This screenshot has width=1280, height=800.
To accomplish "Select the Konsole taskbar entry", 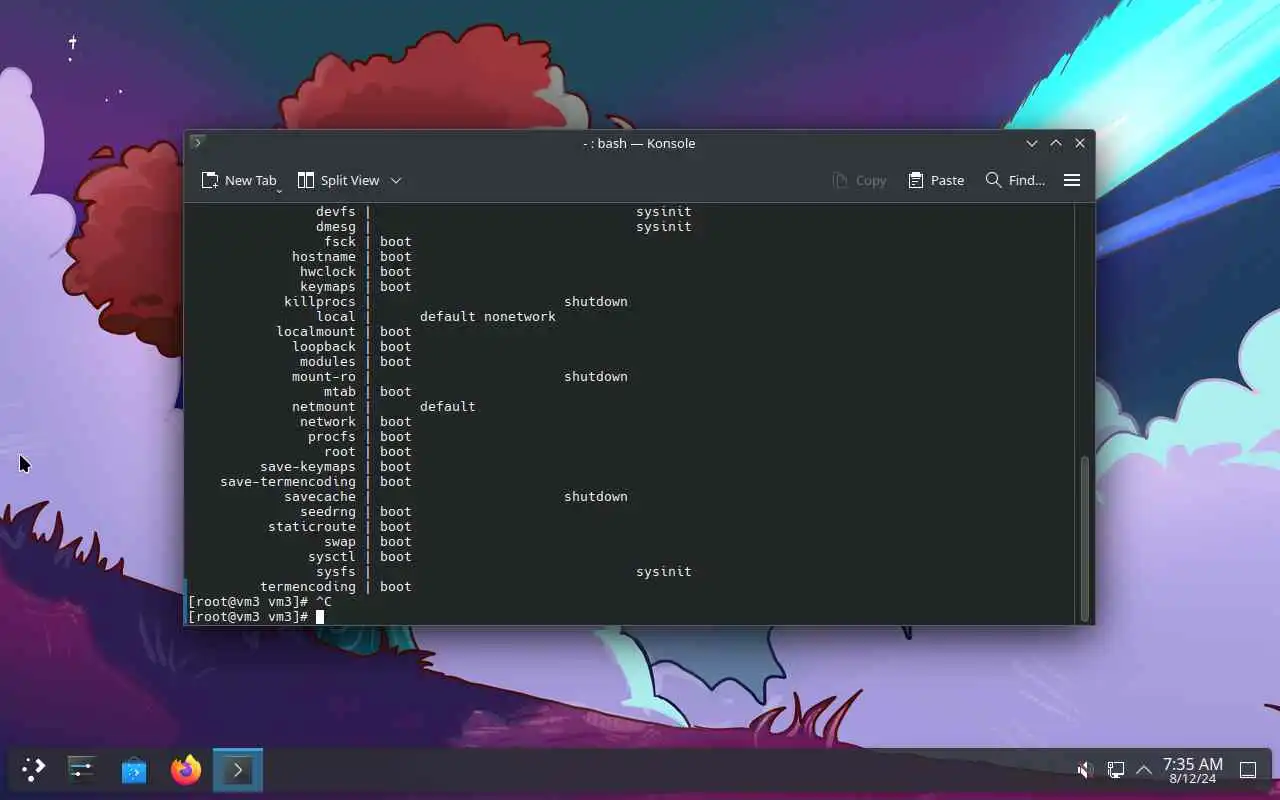I will (x=238, y=770).
